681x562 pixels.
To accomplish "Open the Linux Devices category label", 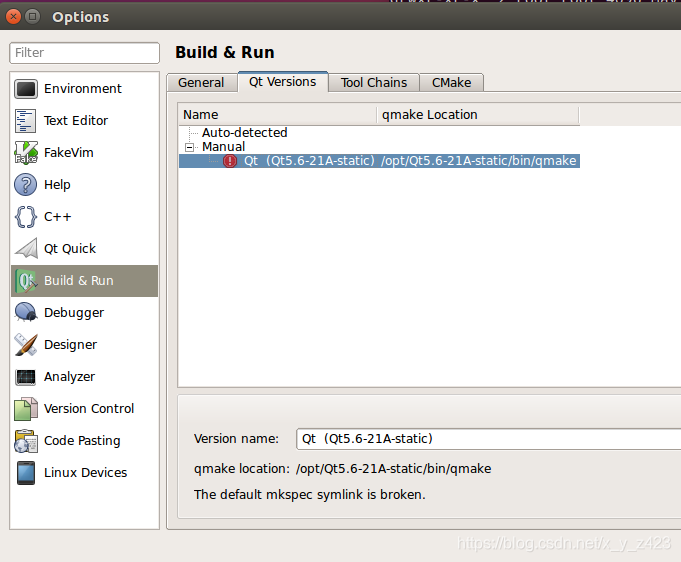I will [86, 473].
